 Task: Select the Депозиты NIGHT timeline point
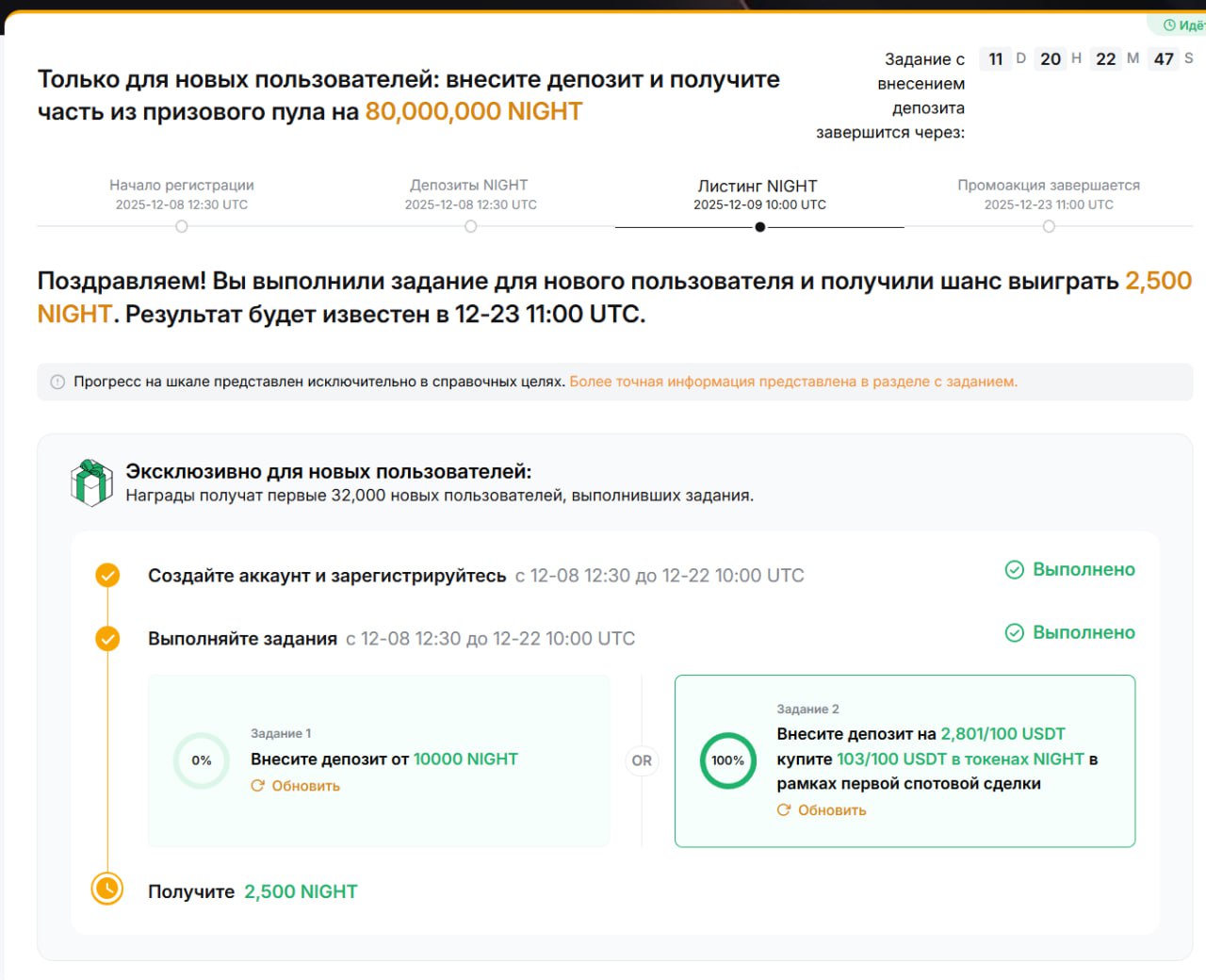tap(471, 226)
